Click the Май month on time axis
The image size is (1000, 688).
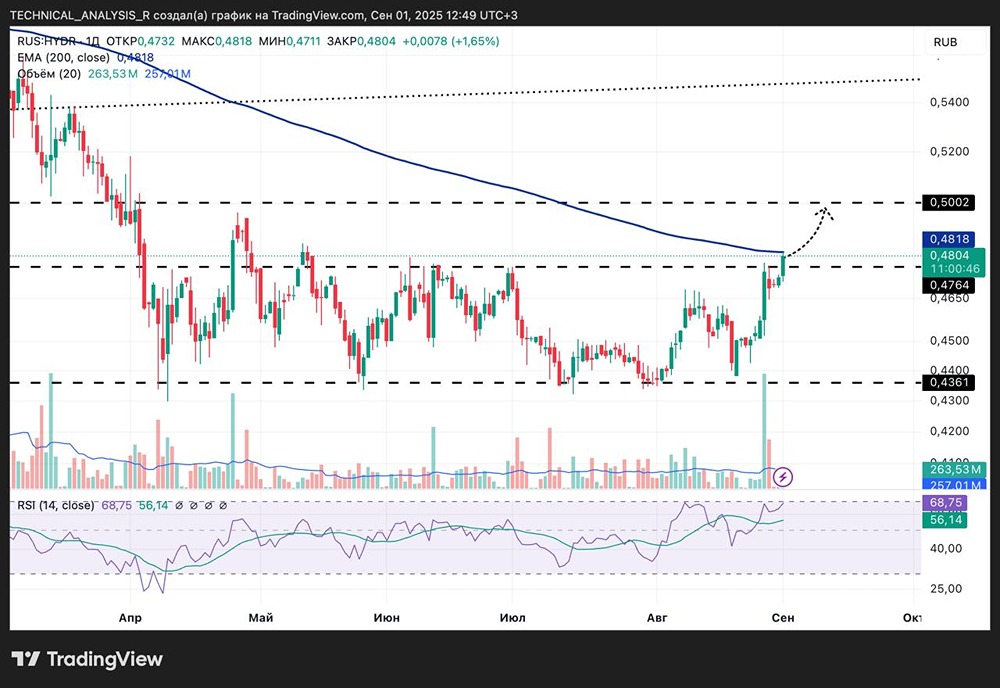click(x=261, y=617)
